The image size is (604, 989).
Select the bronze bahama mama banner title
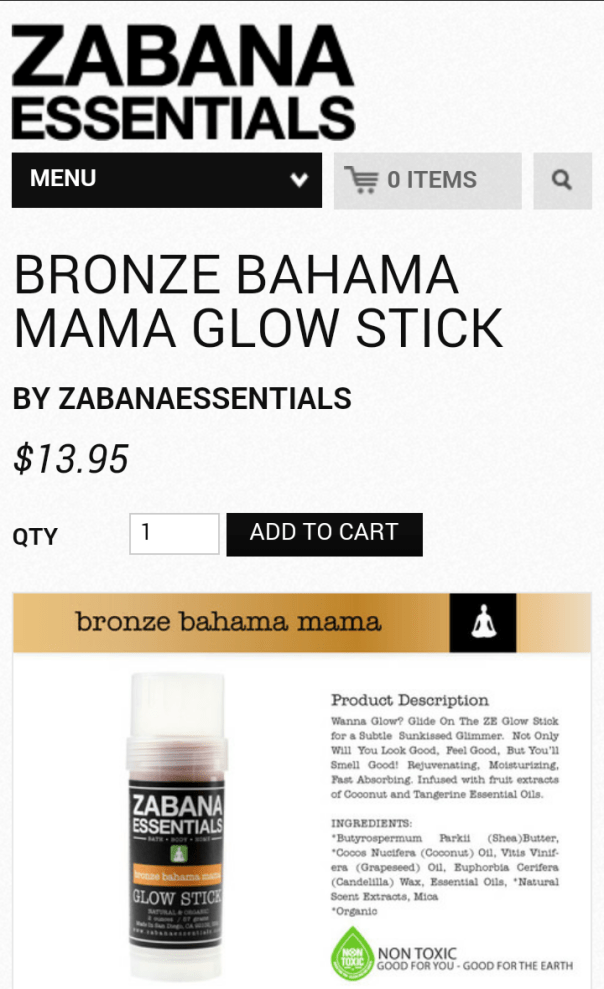pos(228,622)
